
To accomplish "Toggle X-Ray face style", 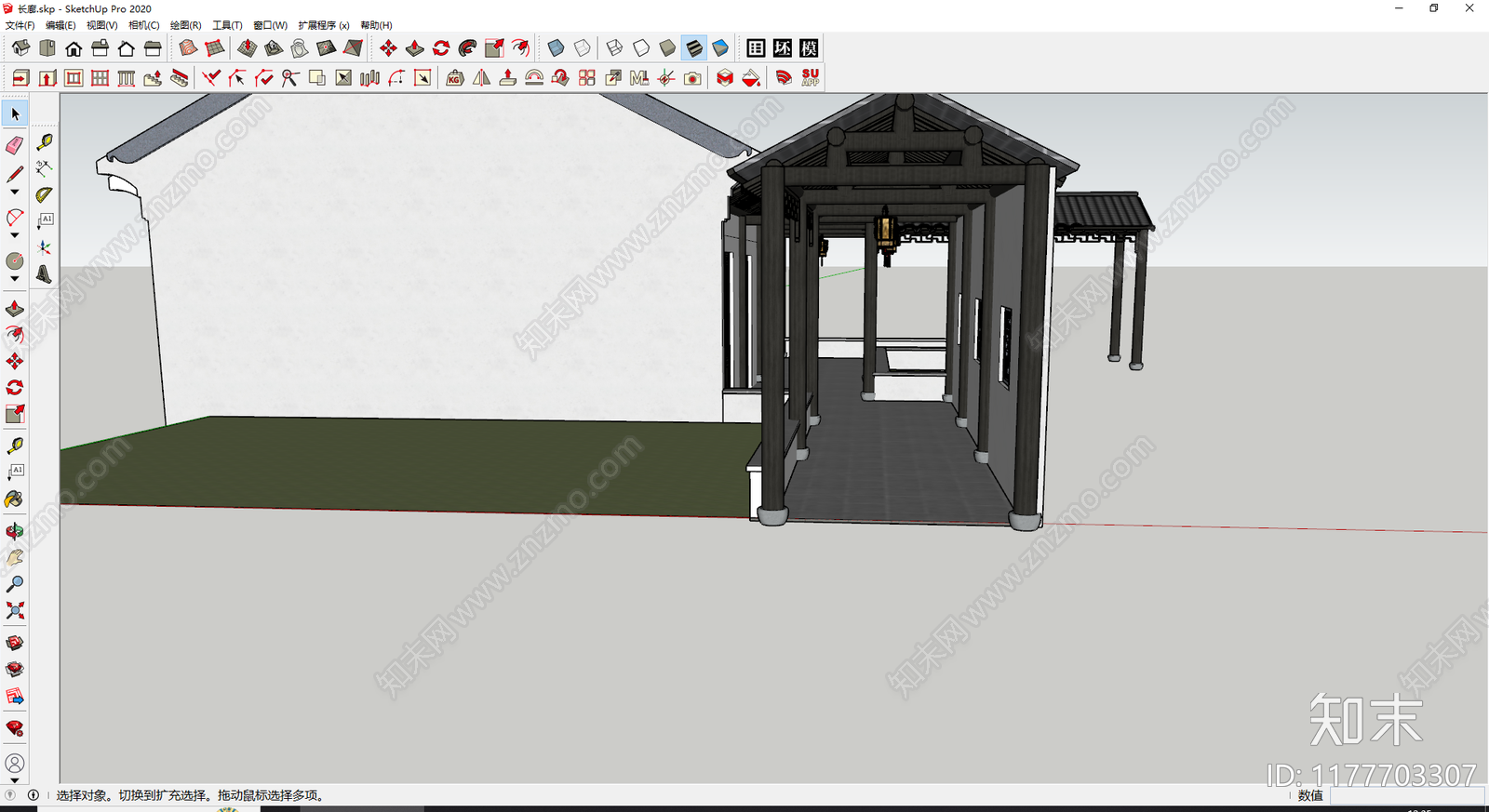I will click(556, 48).
